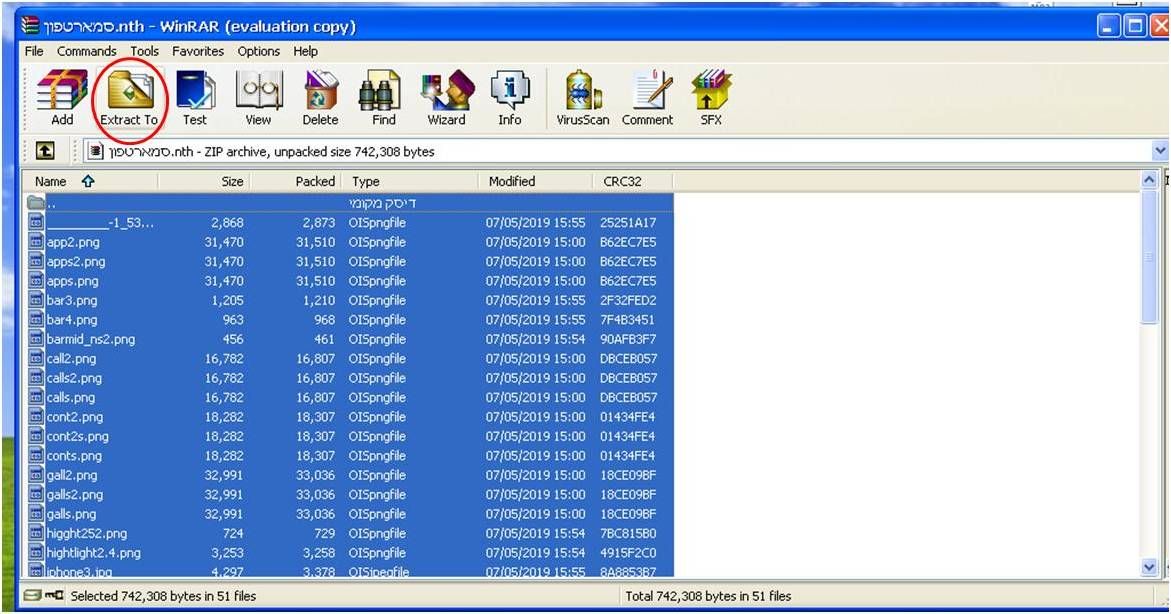Add an archive Comment
This screenshot has width=1171, height=614.
(647, 98)
